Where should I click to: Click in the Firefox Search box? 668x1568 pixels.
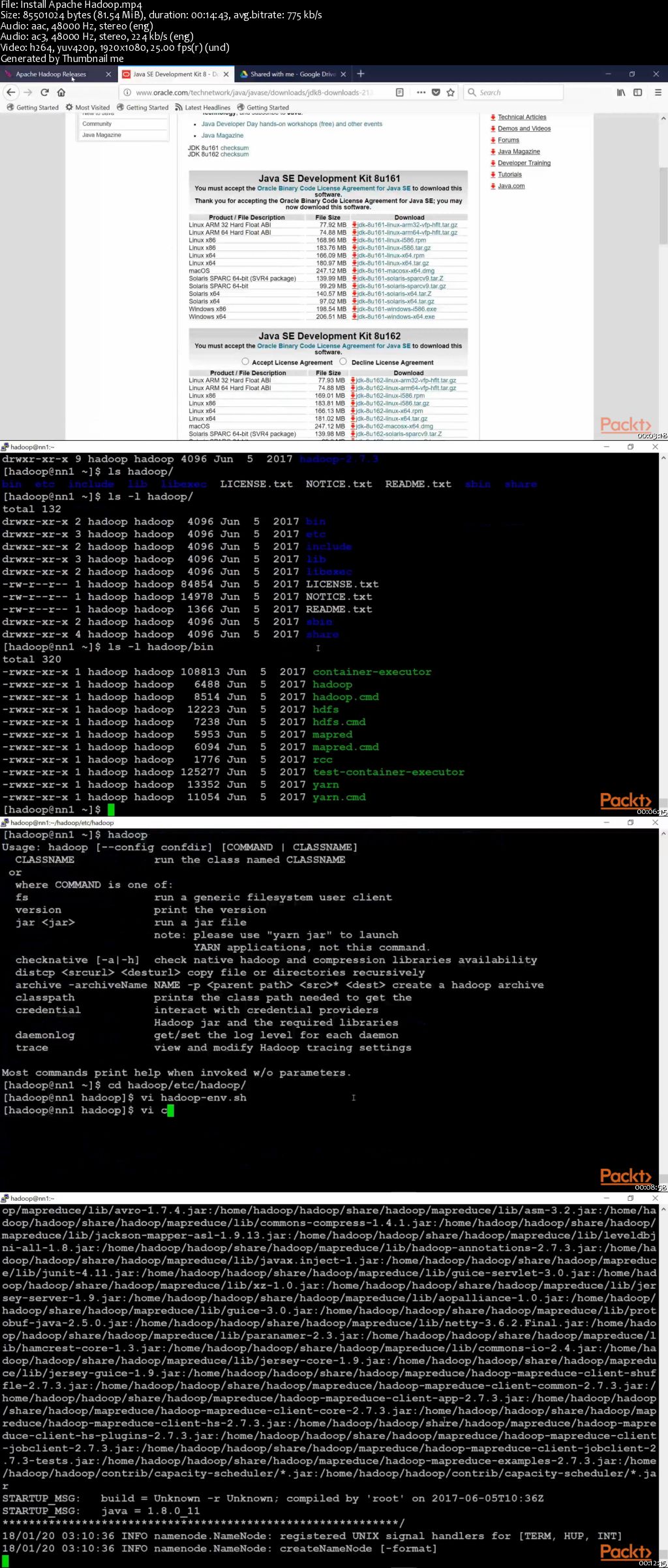point(513,93)
